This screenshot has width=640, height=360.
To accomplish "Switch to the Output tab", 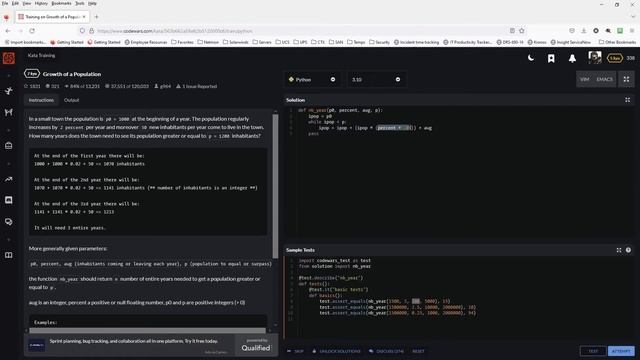I will [71, 100].
